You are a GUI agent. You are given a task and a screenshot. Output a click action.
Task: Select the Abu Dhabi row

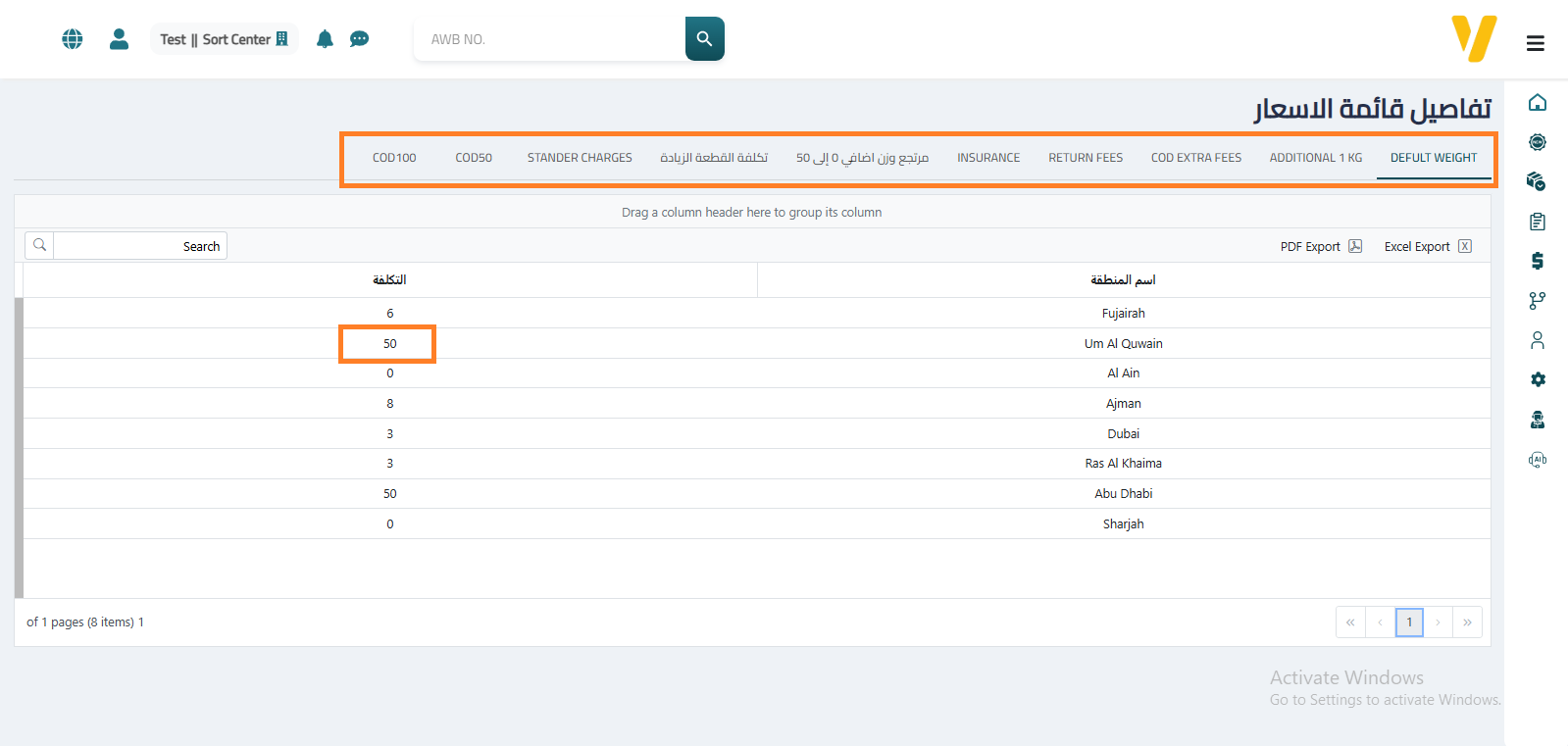pyautogui.click(x=757, y=494)
